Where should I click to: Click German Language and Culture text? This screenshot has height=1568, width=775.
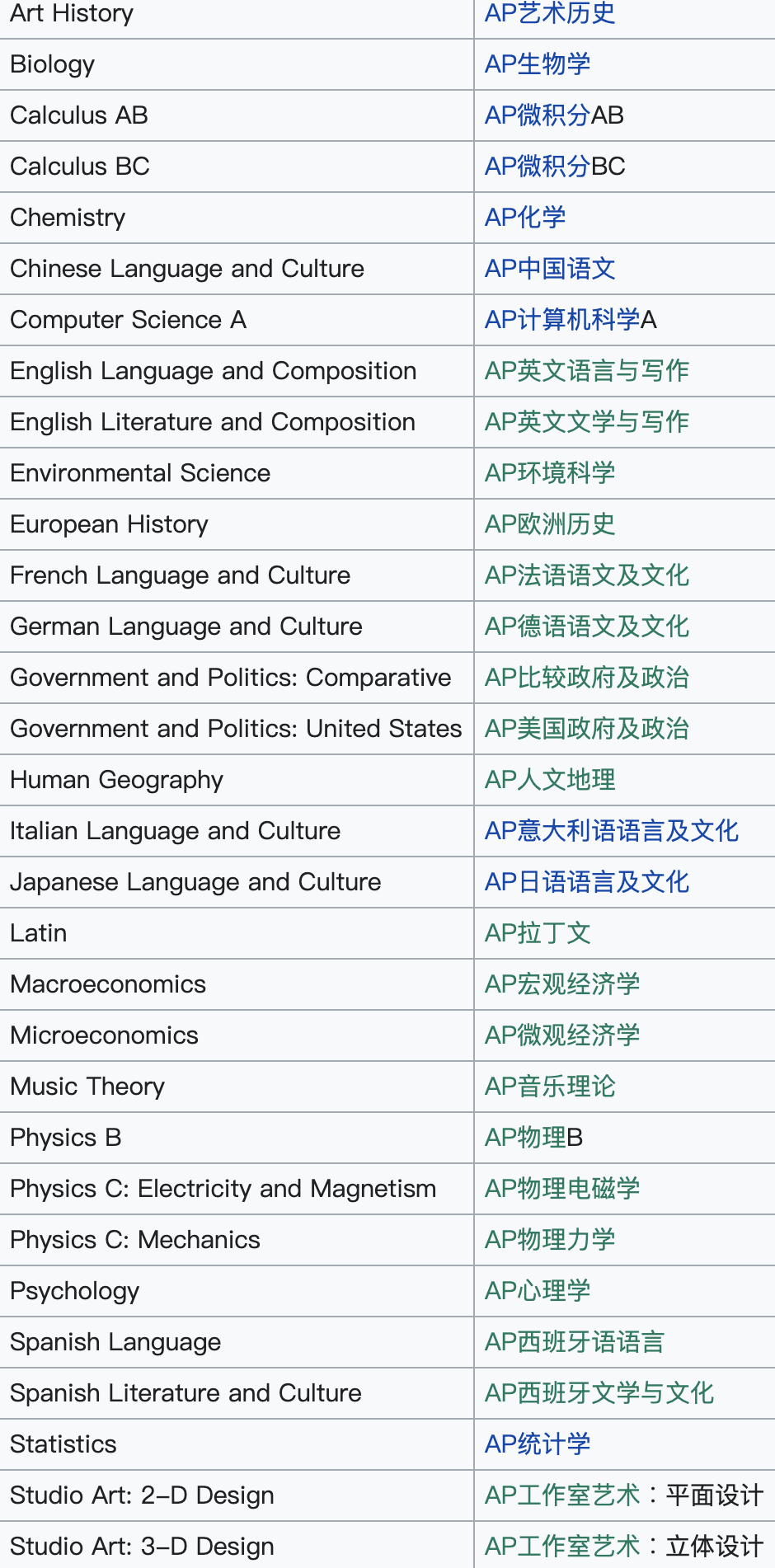click(186, 627)
